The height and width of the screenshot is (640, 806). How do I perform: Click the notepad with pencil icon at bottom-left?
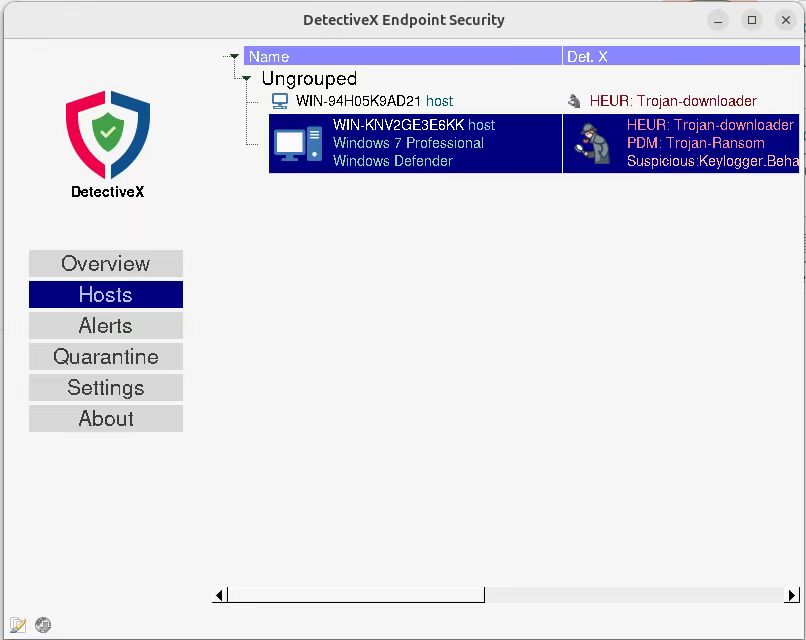tap(18, 625)
